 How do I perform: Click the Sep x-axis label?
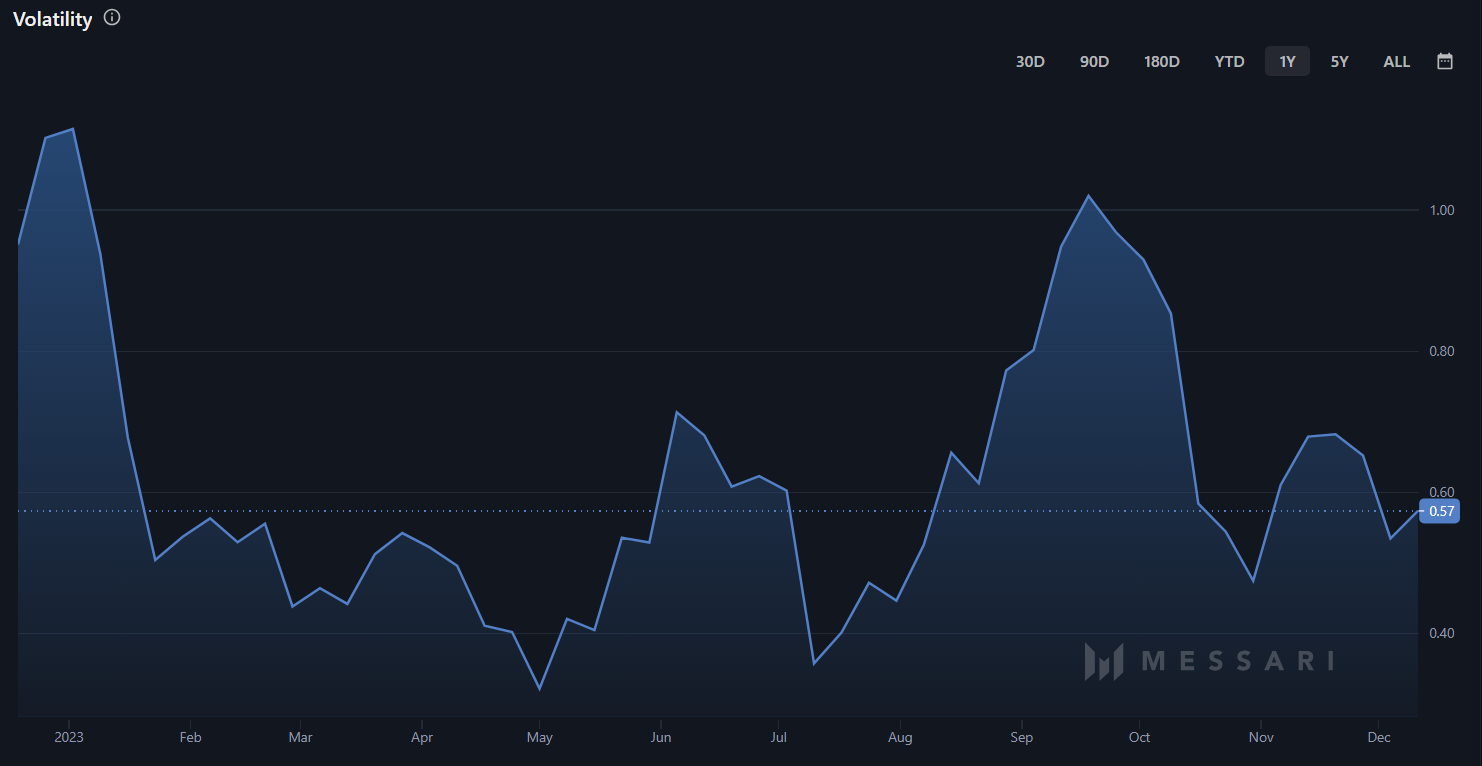1021,737
